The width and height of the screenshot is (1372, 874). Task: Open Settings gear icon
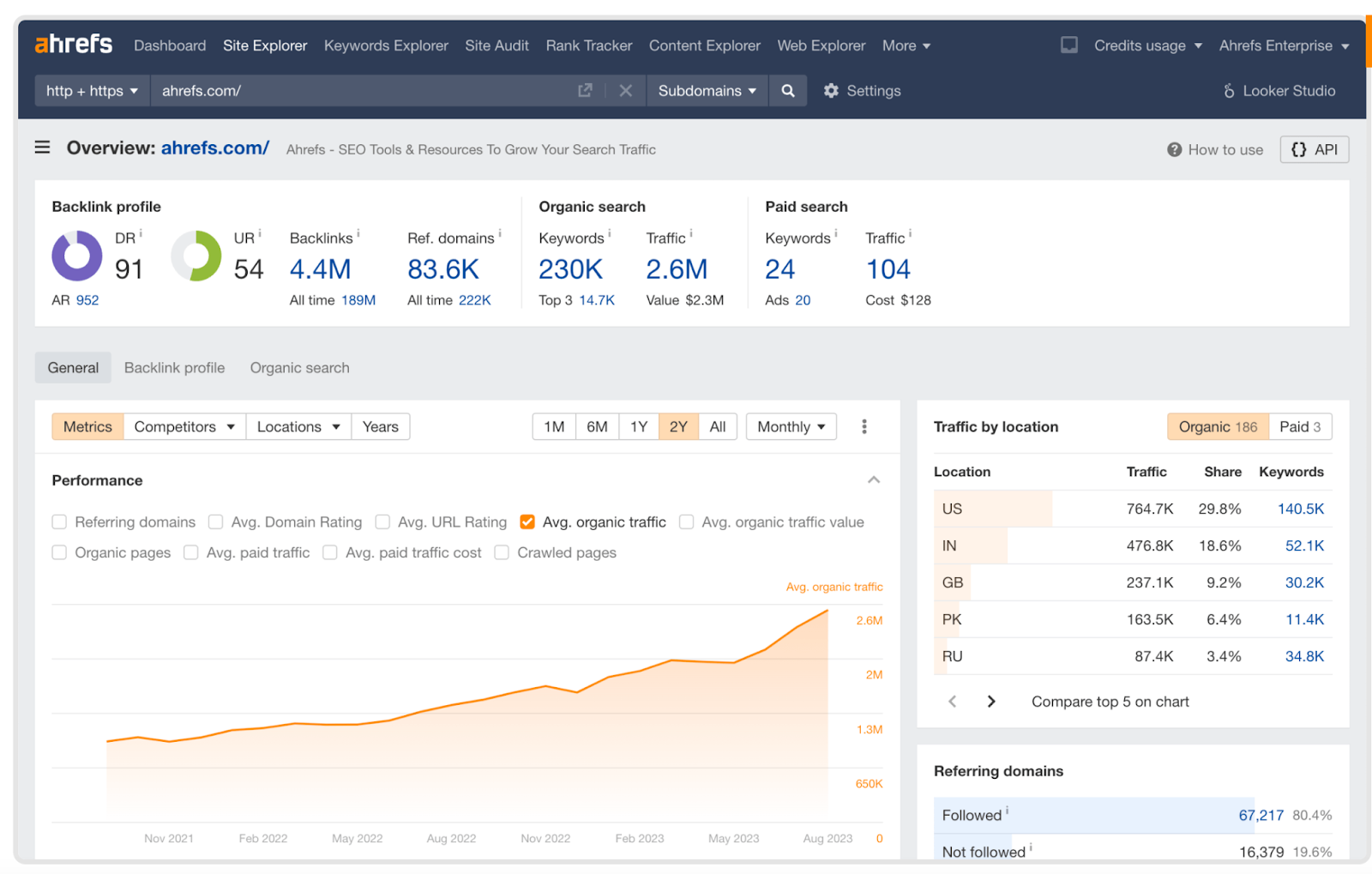point(831,91)
